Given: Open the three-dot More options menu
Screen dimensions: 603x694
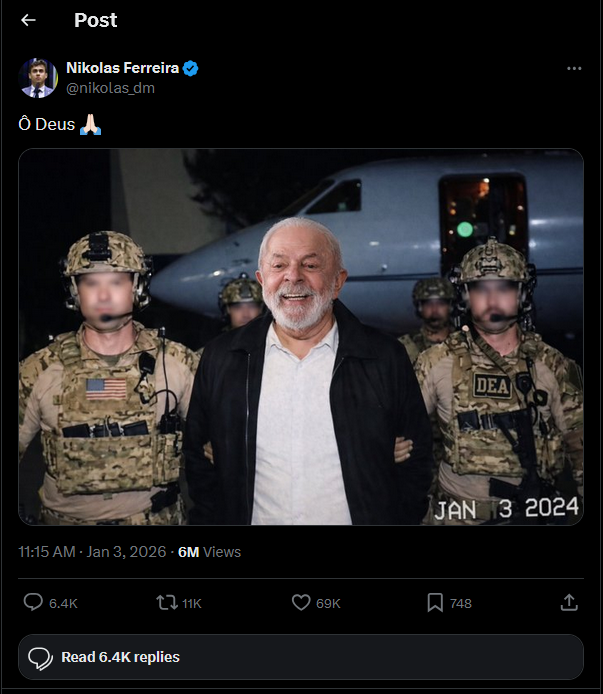Looking at the screenshot, I should point(574,69).
